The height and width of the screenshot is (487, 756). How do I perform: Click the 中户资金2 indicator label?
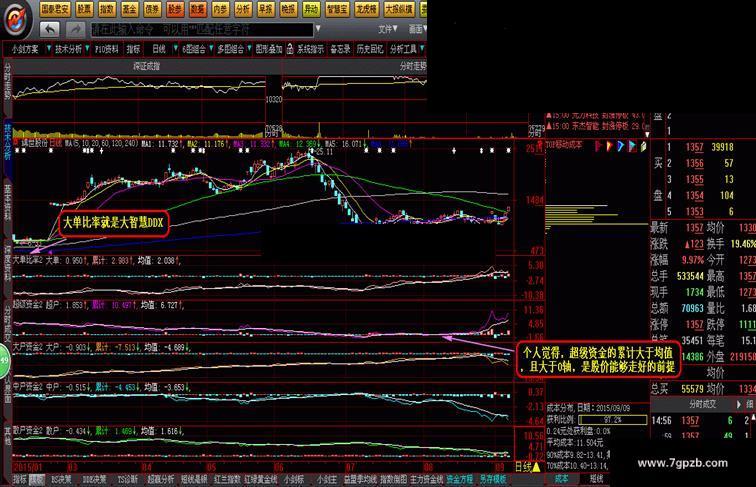click(x=28, y=387)
